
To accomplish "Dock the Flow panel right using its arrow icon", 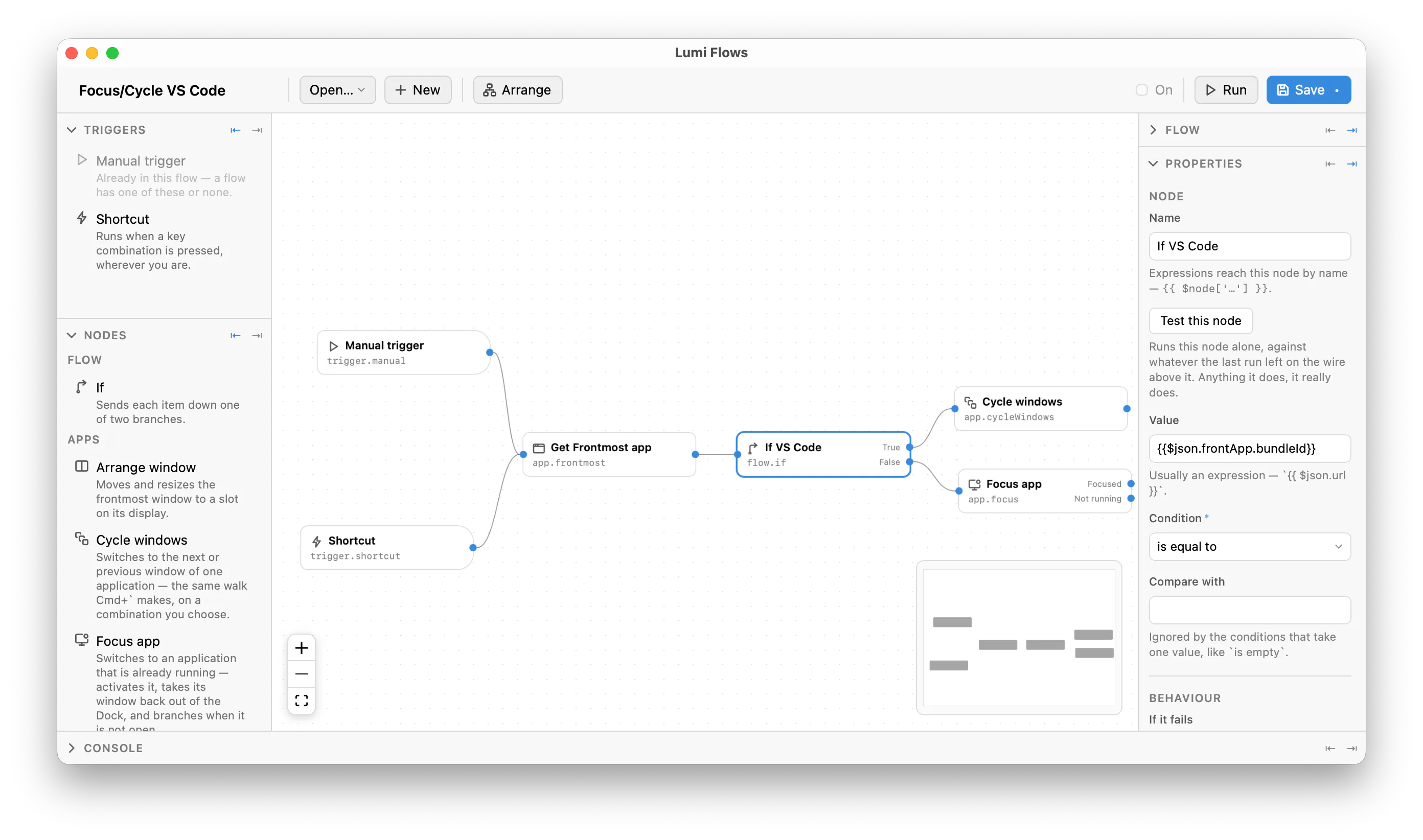I will [1351, 130].
